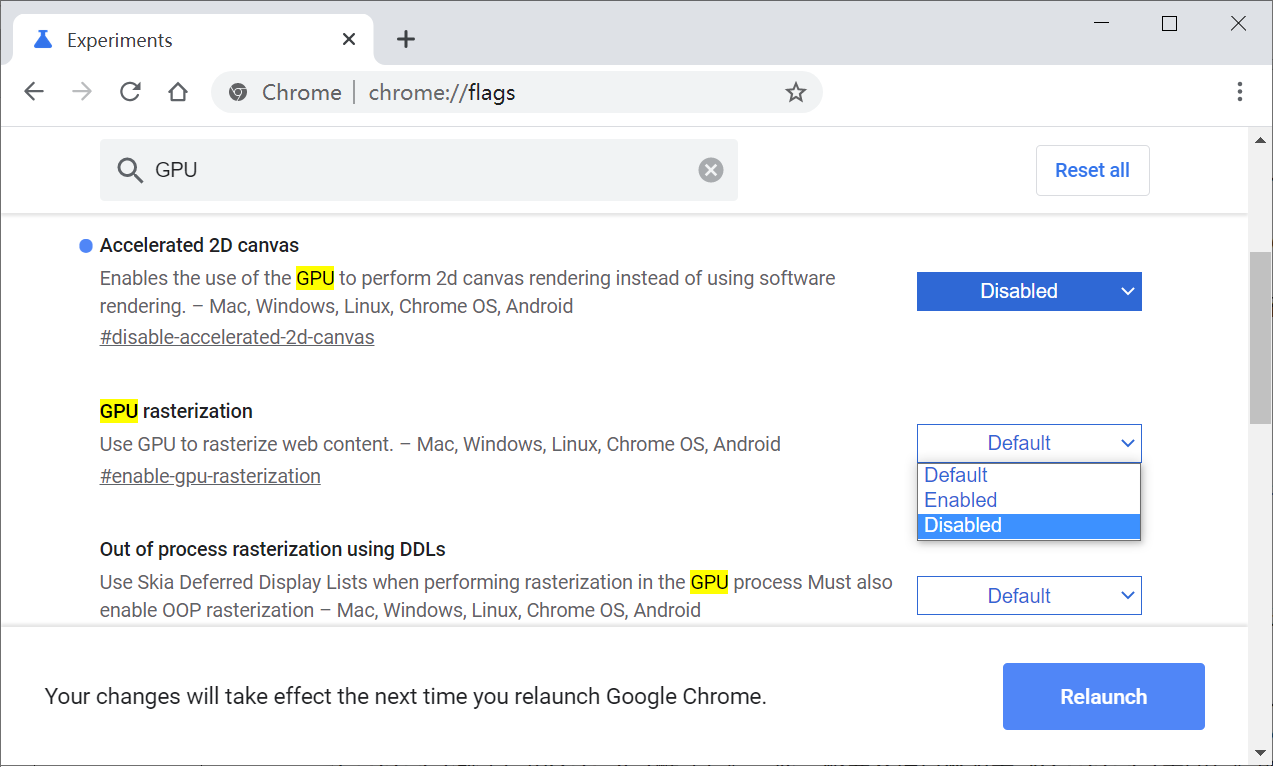
Task: Click the Accelerated 2D canvas heading
Action: pos(199,245)
